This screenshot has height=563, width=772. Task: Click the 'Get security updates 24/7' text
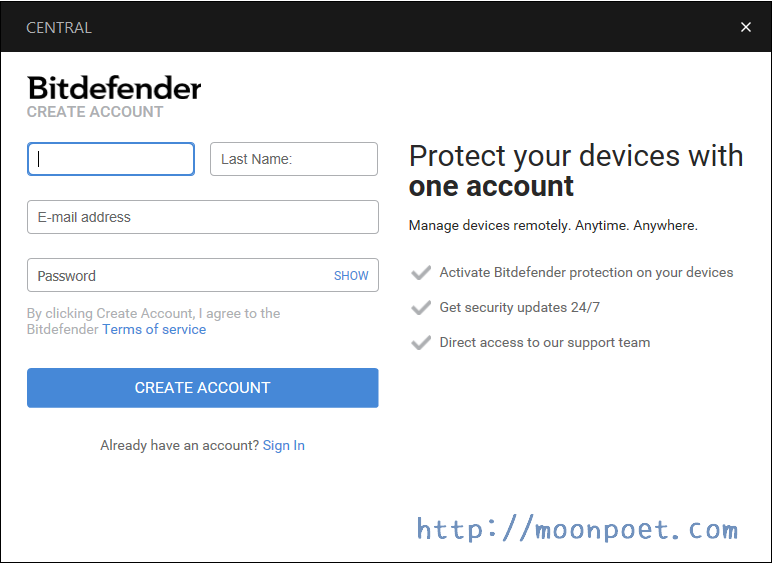pyautogui.click(x=520, y=307)
